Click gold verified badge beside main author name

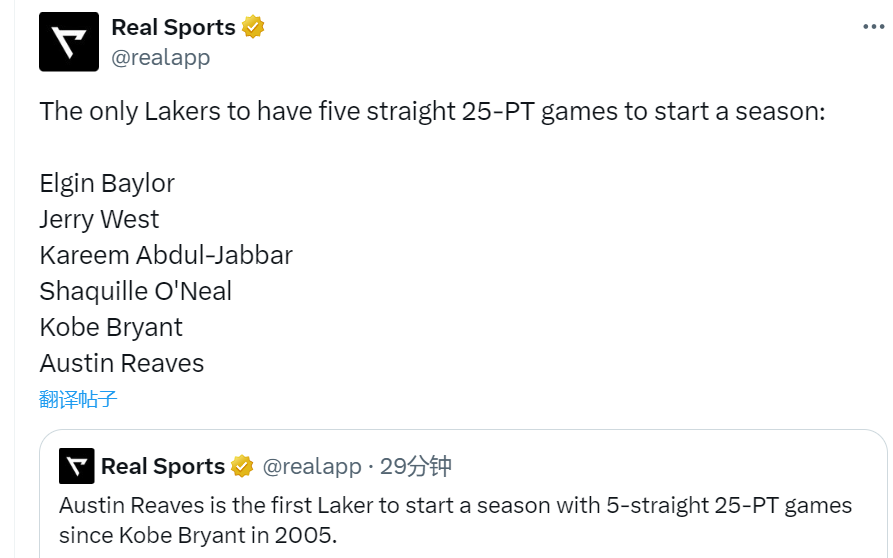click(x=253, y=27)
